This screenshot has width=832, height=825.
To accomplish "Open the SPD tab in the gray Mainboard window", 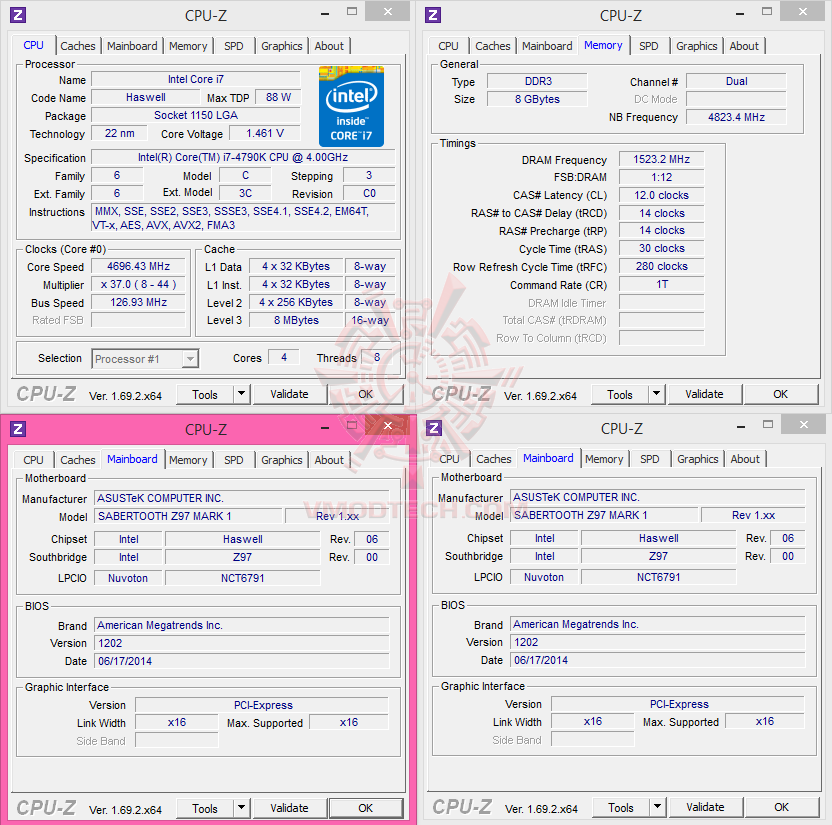I will 649,459.
